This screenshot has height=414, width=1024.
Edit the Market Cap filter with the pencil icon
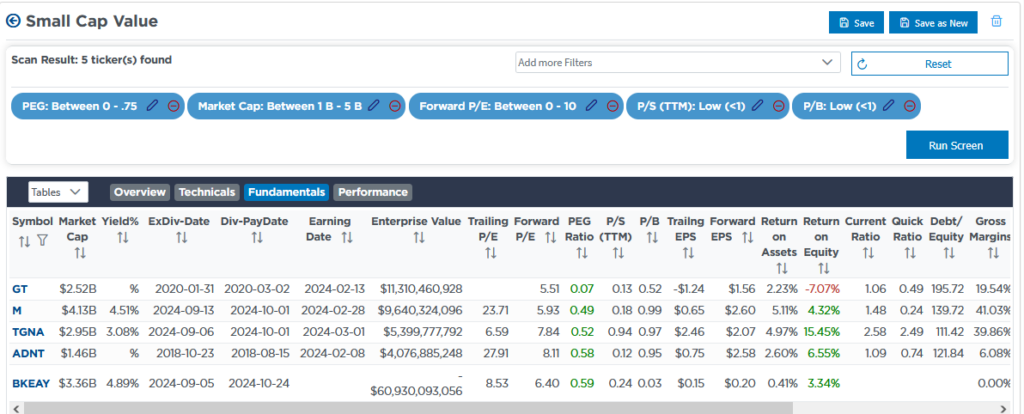click(x=374, y=106)
